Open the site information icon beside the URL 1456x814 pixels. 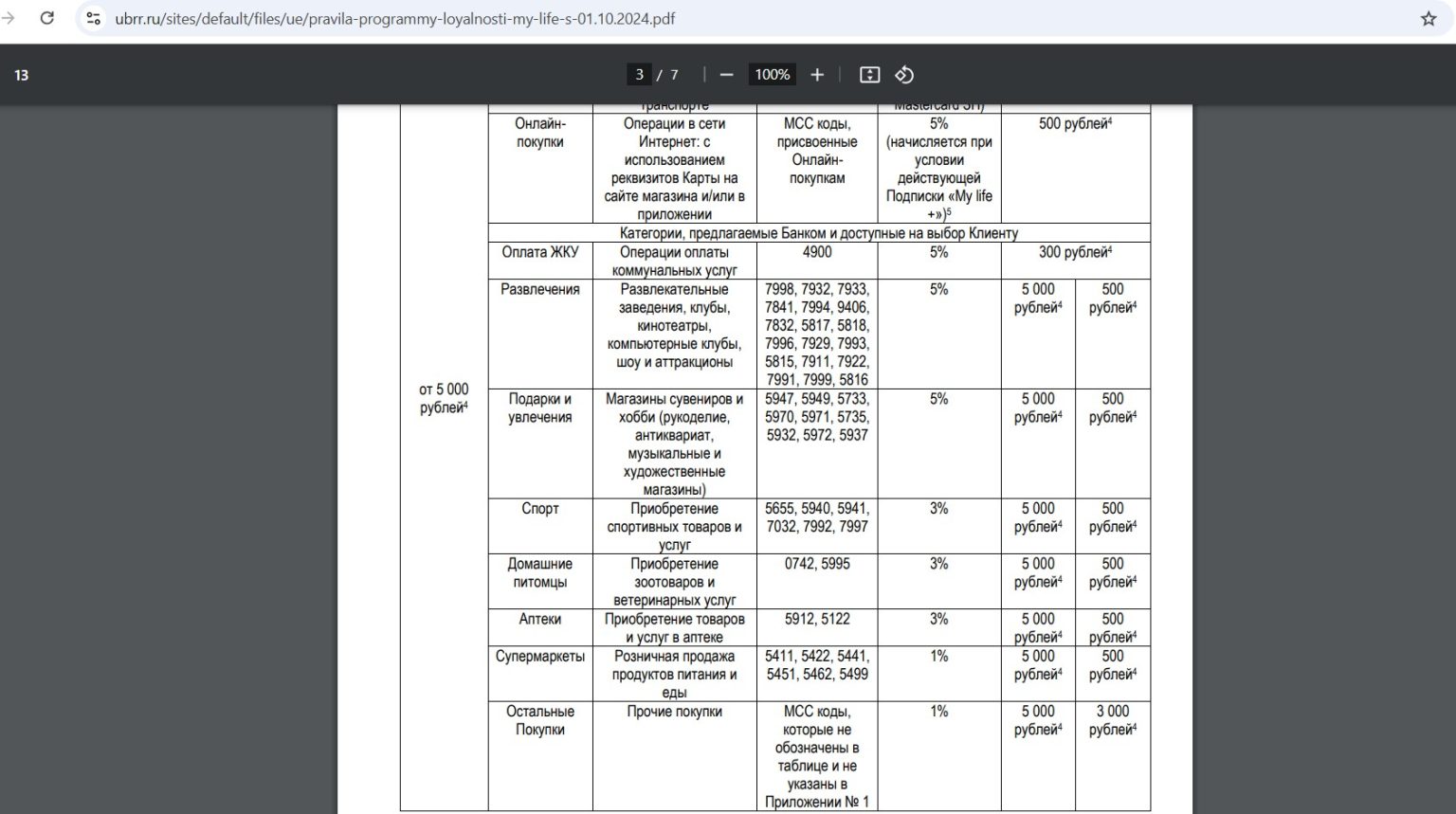click(x=93, y=18)
